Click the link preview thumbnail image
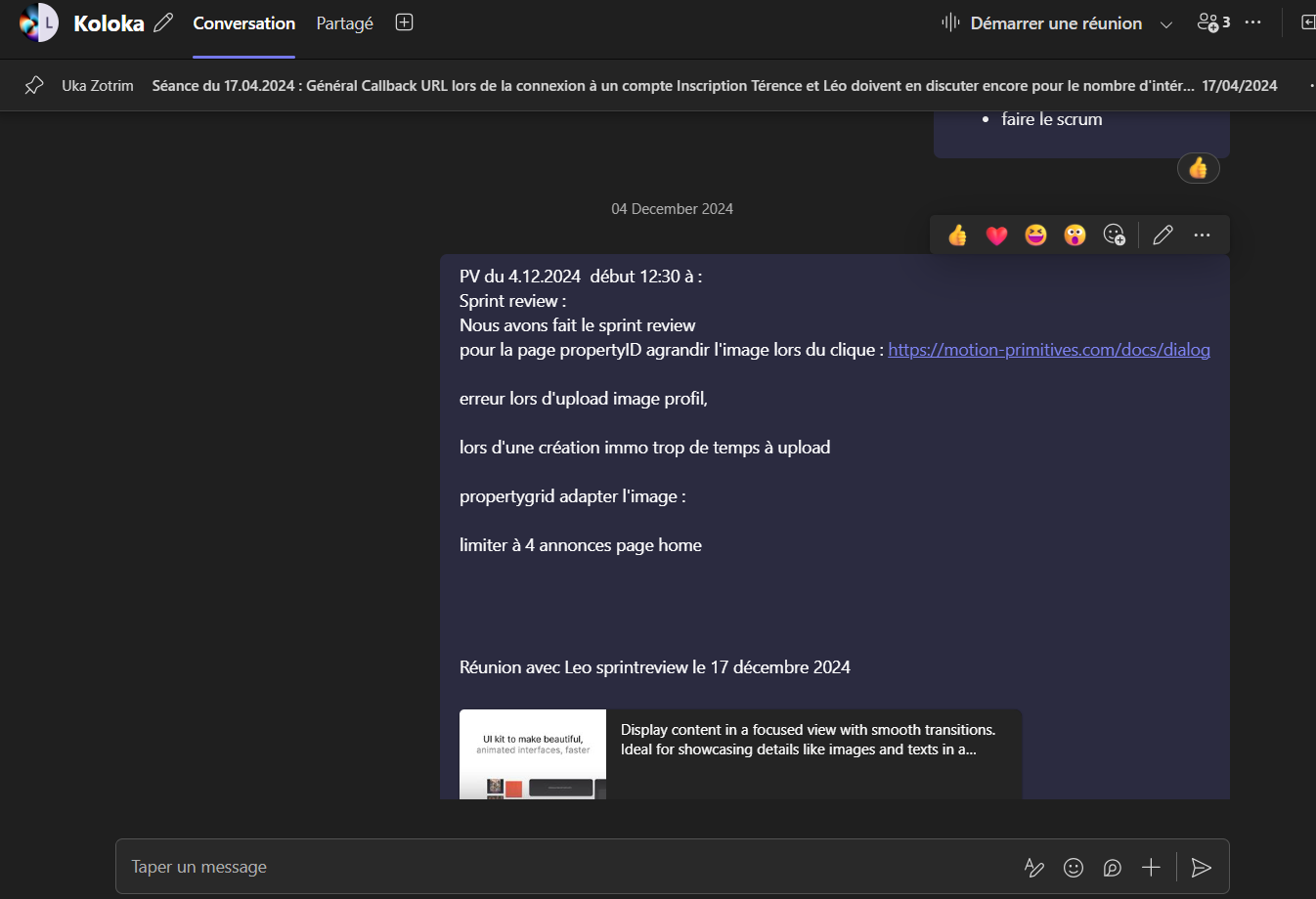 click(x=533, y=753)
